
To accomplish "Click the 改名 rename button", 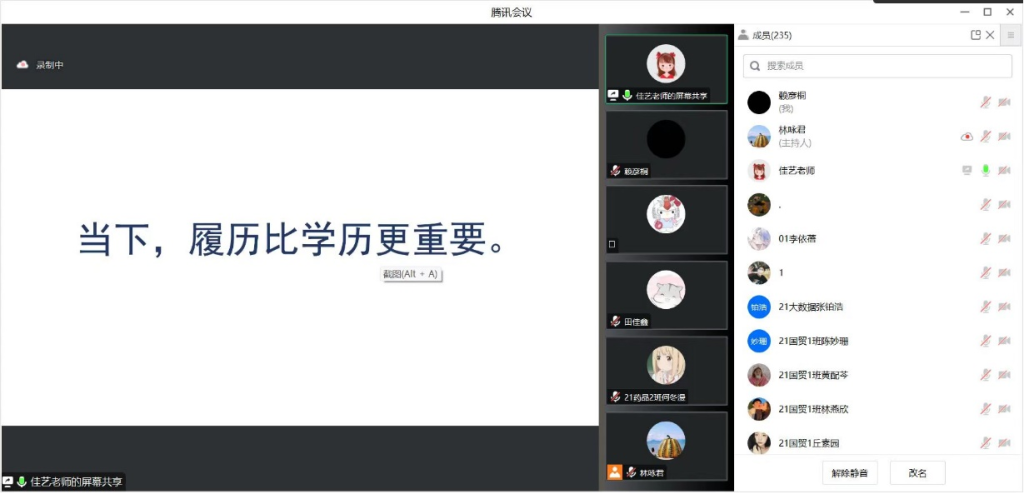I will coord(917,473).
